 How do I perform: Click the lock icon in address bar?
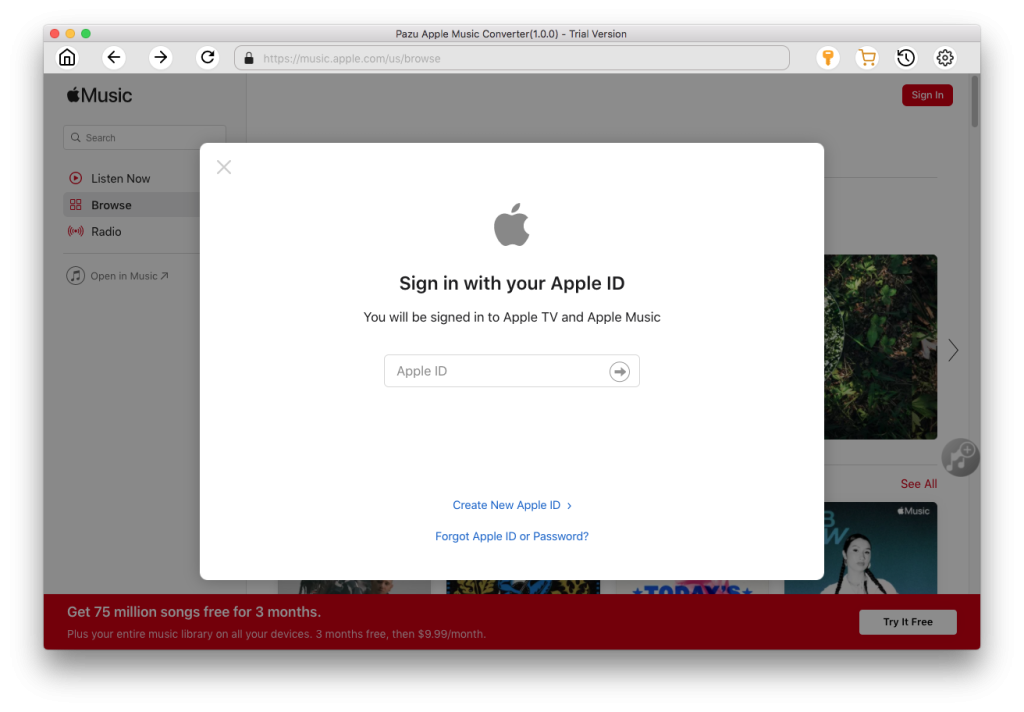[x=249, y=58]
